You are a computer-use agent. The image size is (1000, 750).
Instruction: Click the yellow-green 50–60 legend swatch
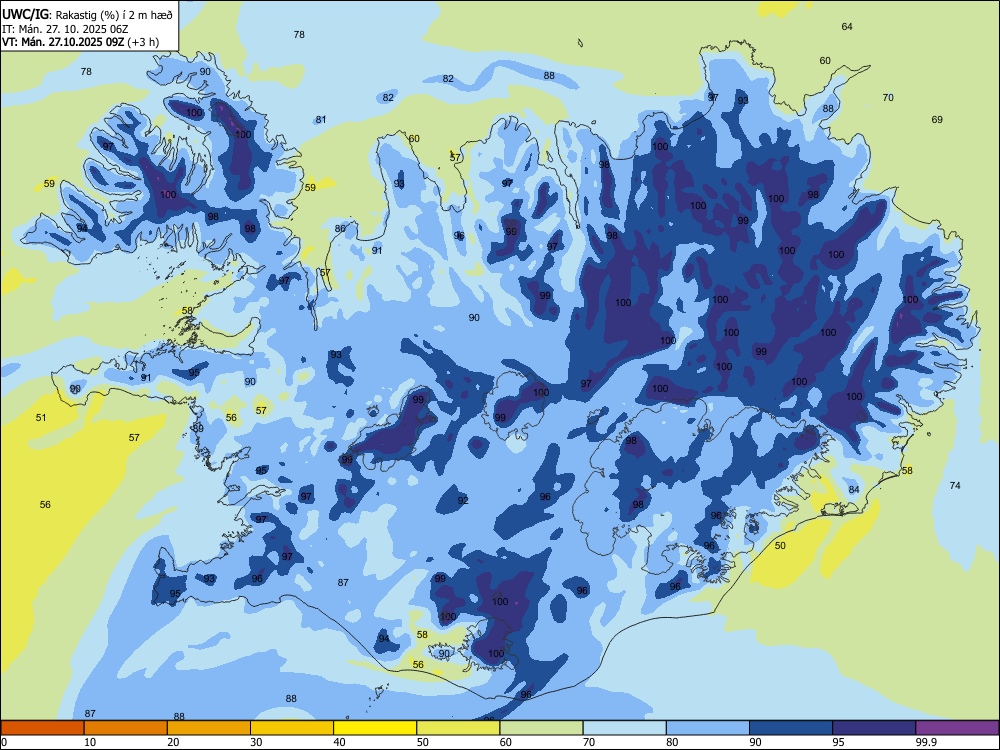[458, 728]
